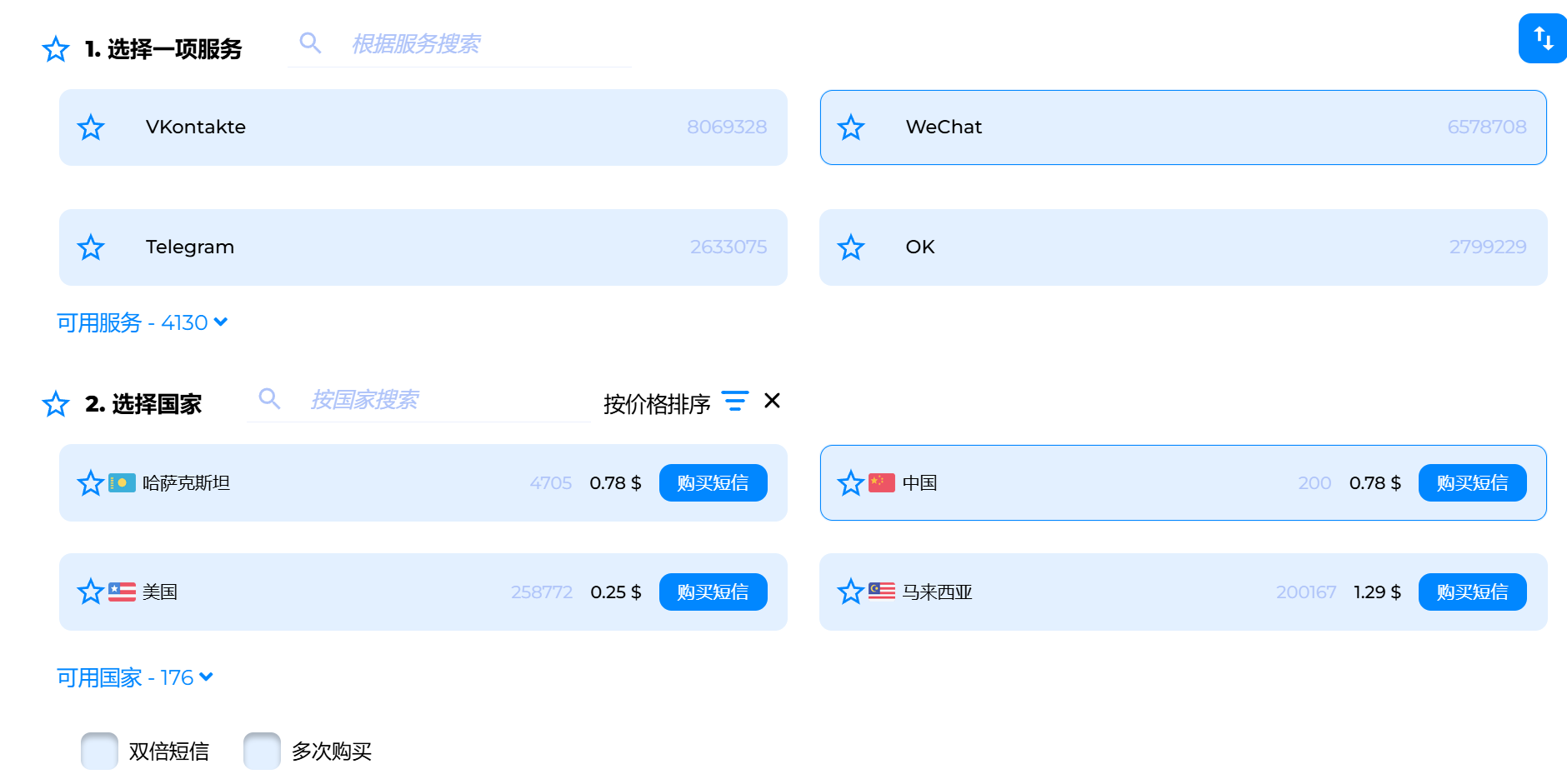Click the sort-by-price filter icon
Image resolution: width=1567 pixels, height=784 pixels.
pos(734,401)
